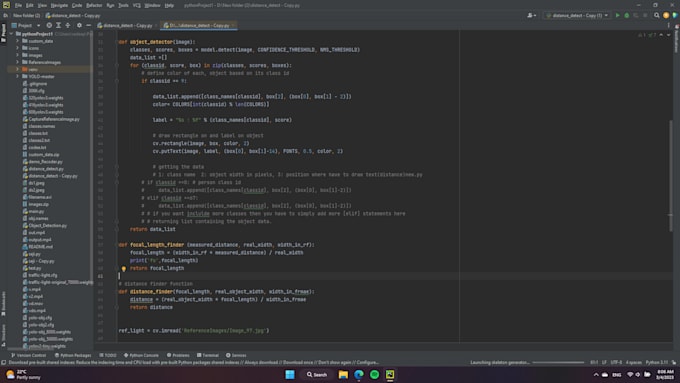Viewport: 680px width, 383px height.
Task: Click the taskbar Search box
Action: coord(317,374)
